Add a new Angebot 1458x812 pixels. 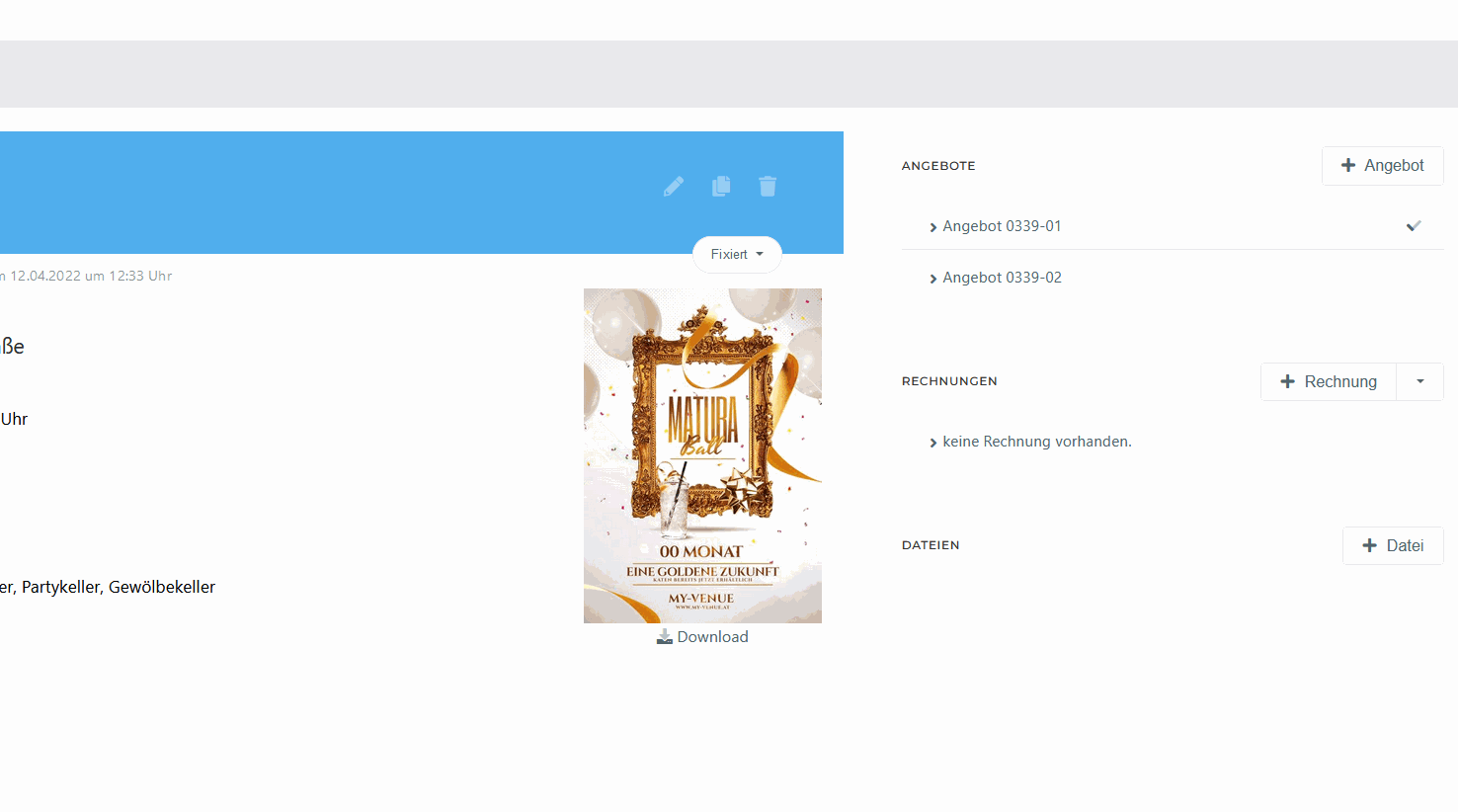pyautogui.click(x=1382, y=166)
